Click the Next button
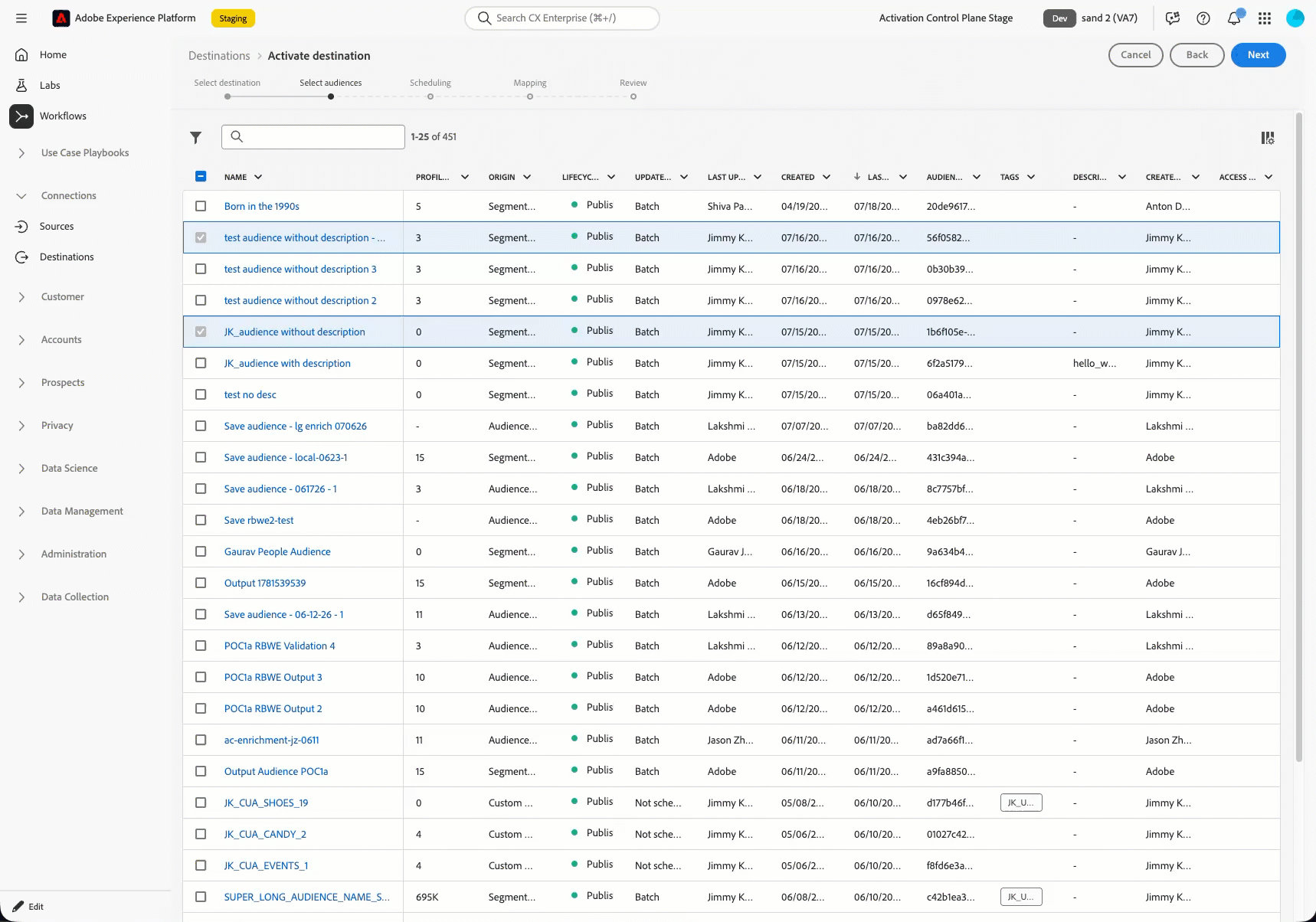The width and height of the screenshot is (1316, 922). click(1258, 55)
